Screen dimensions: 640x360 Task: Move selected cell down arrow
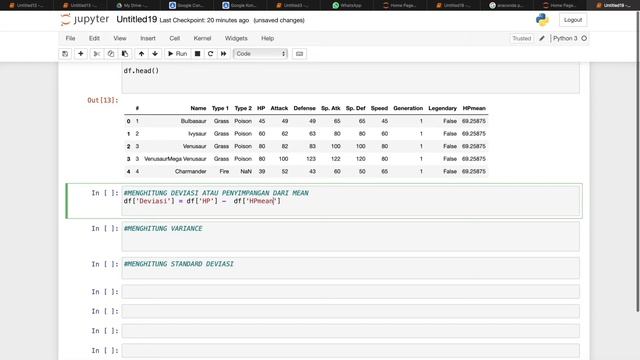pos(155,53)
